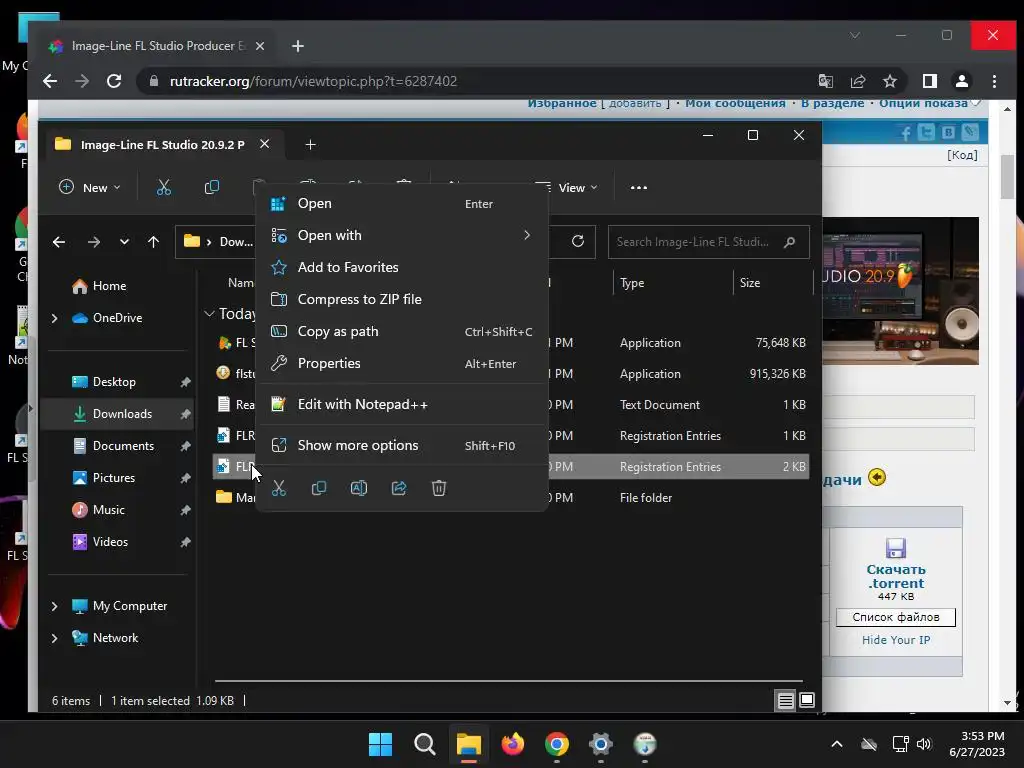
Task: Choose Properties in context menu
Action: point(401,363)
